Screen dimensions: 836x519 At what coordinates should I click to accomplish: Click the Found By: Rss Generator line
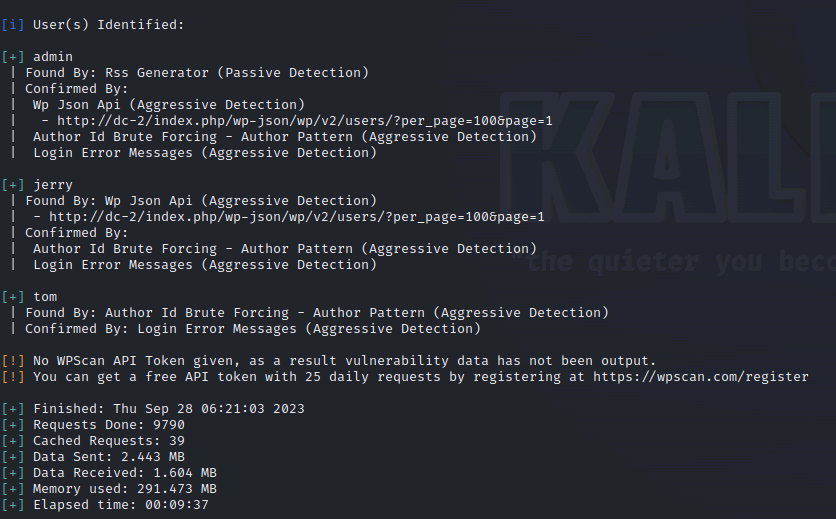pos(196,72)
